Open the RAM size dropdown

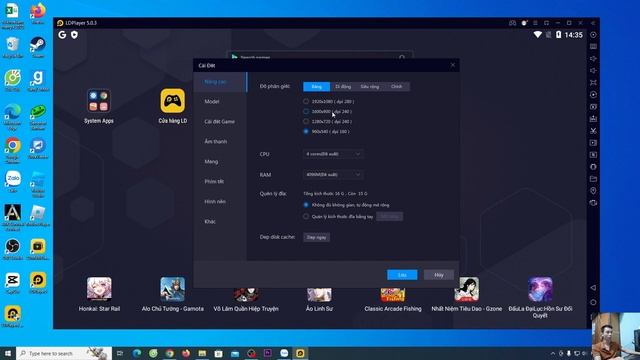[333, 174]
